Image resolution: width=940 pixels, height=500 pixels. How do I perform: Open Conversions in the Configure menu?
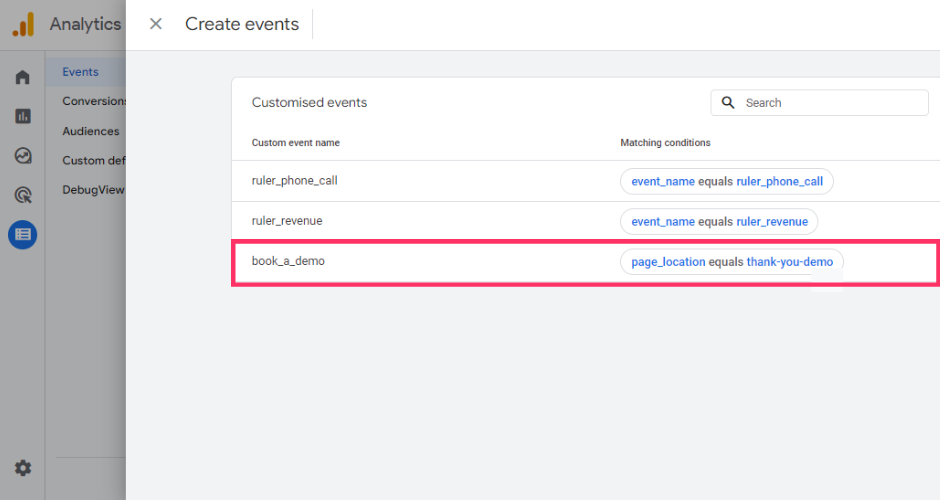coord(94,101)
